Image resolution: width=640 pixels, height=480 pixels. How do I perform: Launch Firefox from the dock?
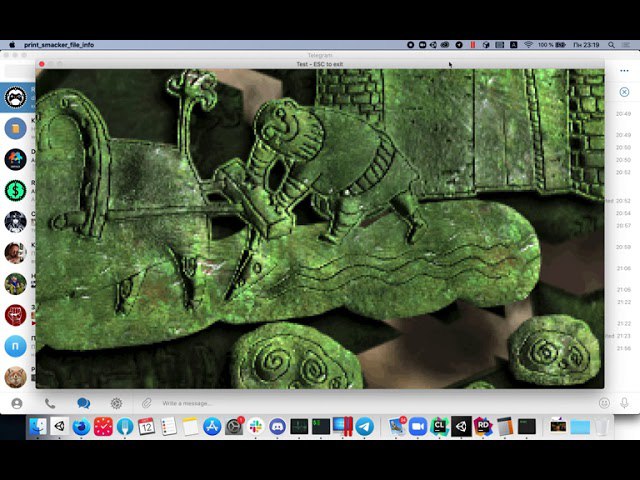81,427
